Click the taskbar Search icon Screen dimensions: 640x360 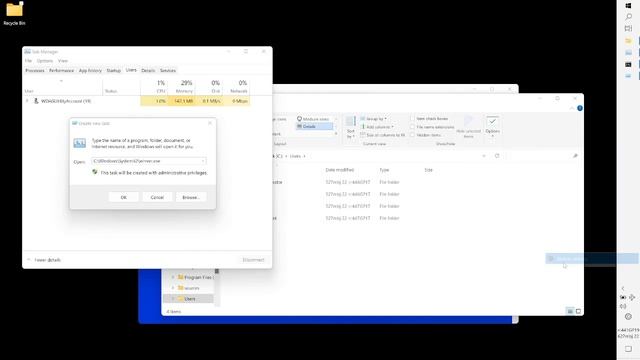click(x=628, y=17)
